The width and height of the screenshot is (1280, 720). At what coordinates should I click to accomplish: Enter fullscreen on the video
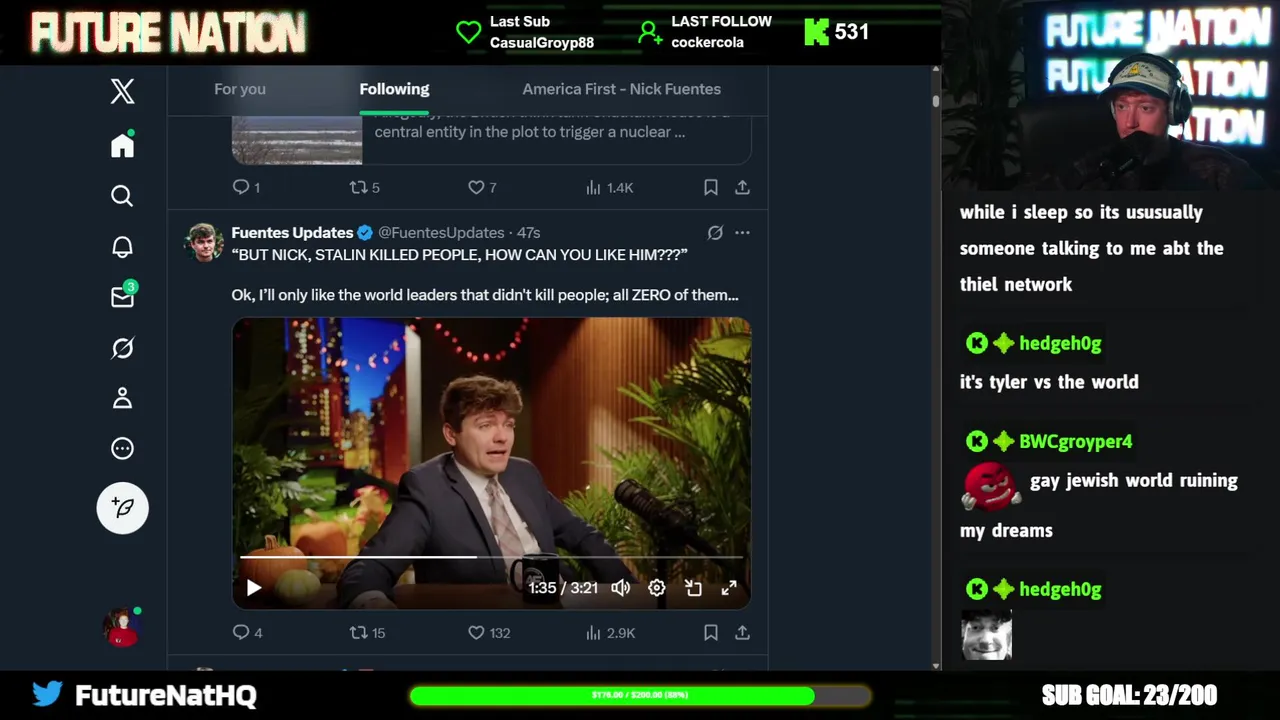pos(729,588)
